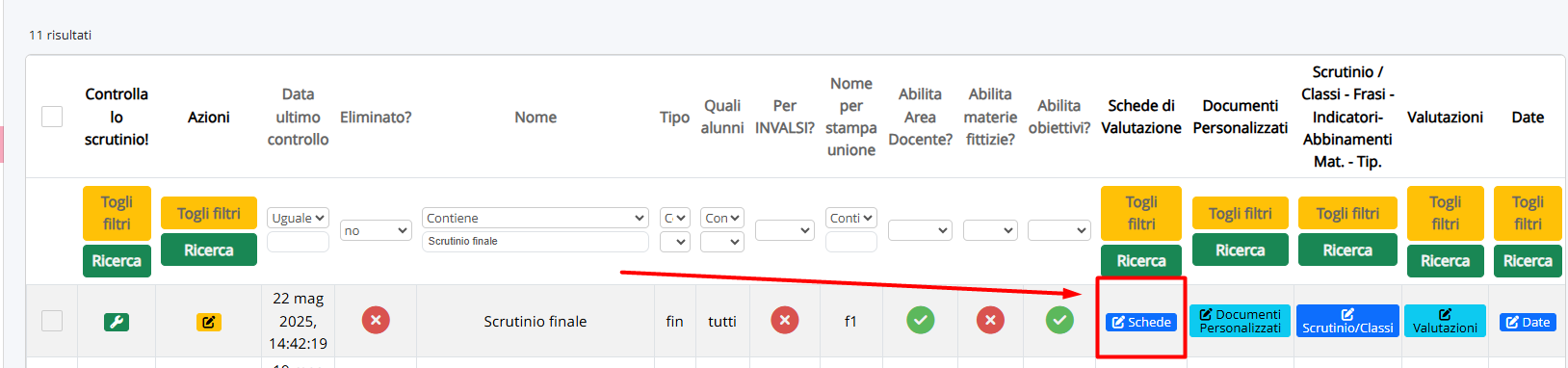The width and height of the screenshot is (1568, 368).
Task: Open the Eliminato filter dropdown showing 'no'
Action: [376, 230]
